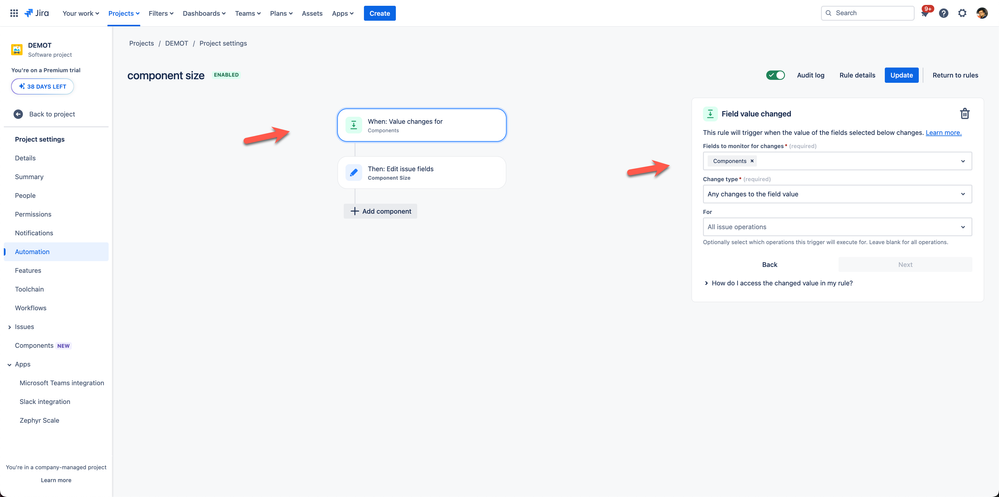Click the Update button
This screenshot has width=999, height=497.
[x=902, y=75]
